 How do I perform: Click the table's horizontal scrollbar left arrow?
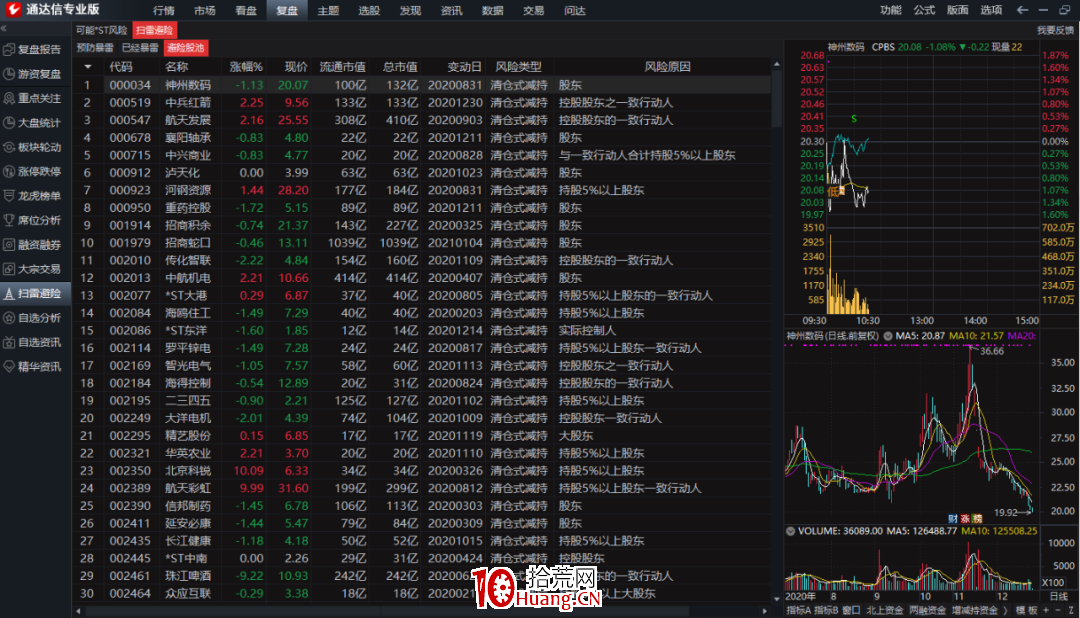(x=78, y=611)
